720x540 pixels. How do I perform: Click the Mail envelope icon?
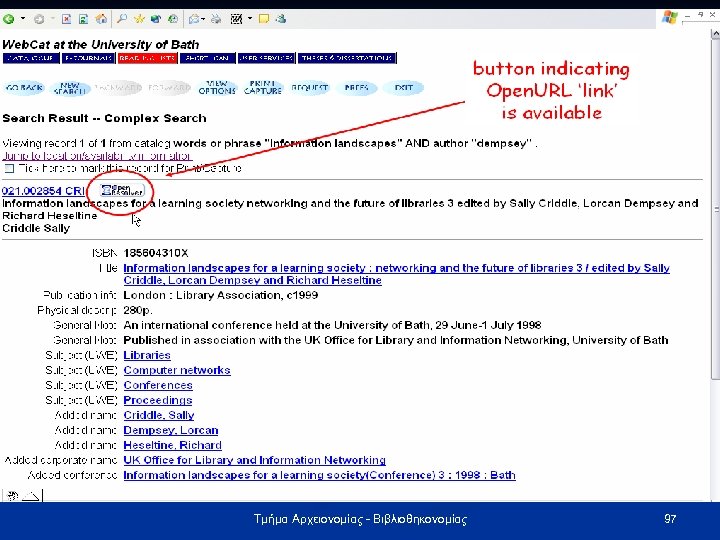tap(194, 19)
